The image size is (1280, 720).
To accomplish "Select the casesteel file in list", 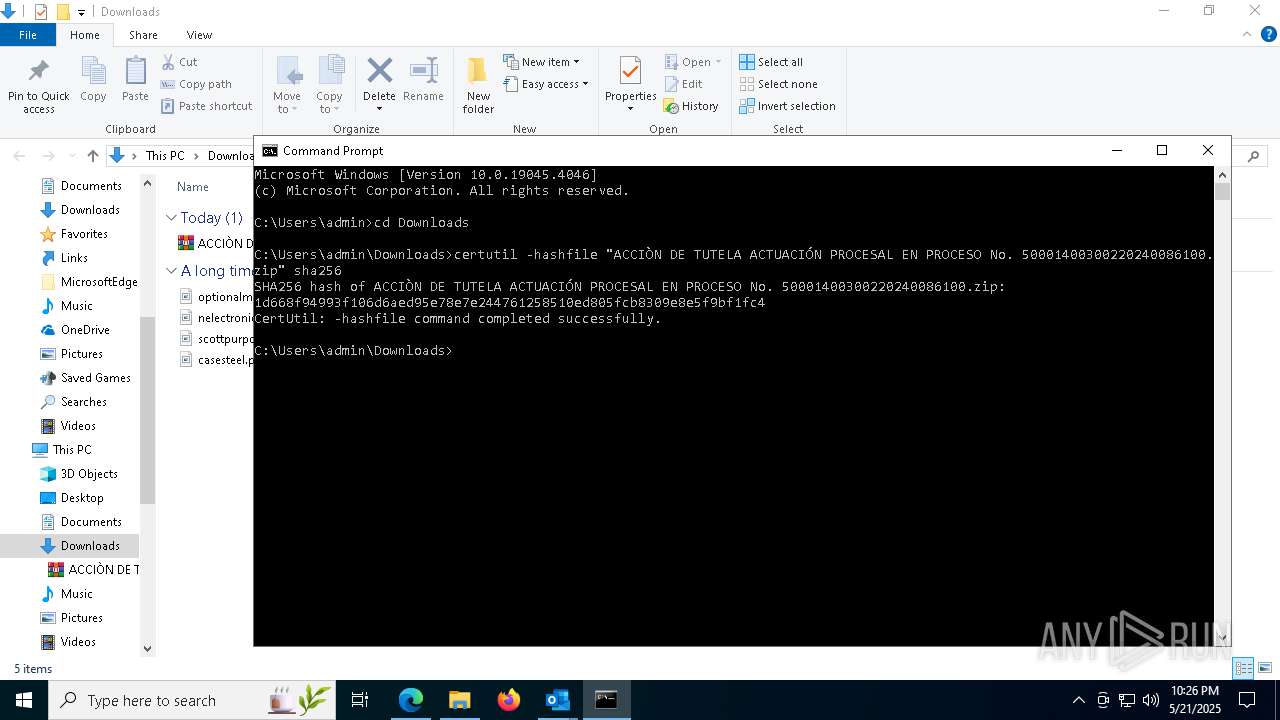I will click(x=216, y=359).
